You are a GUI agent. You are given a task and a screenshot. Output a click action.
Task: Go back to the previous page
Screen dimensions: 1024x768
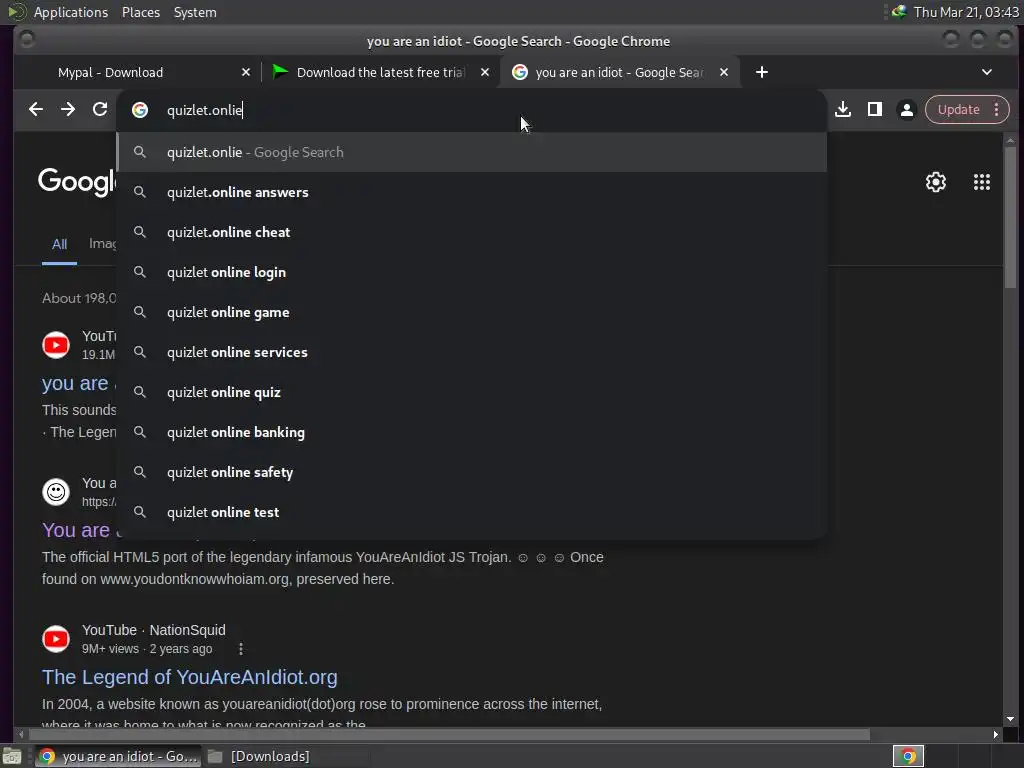36,110
